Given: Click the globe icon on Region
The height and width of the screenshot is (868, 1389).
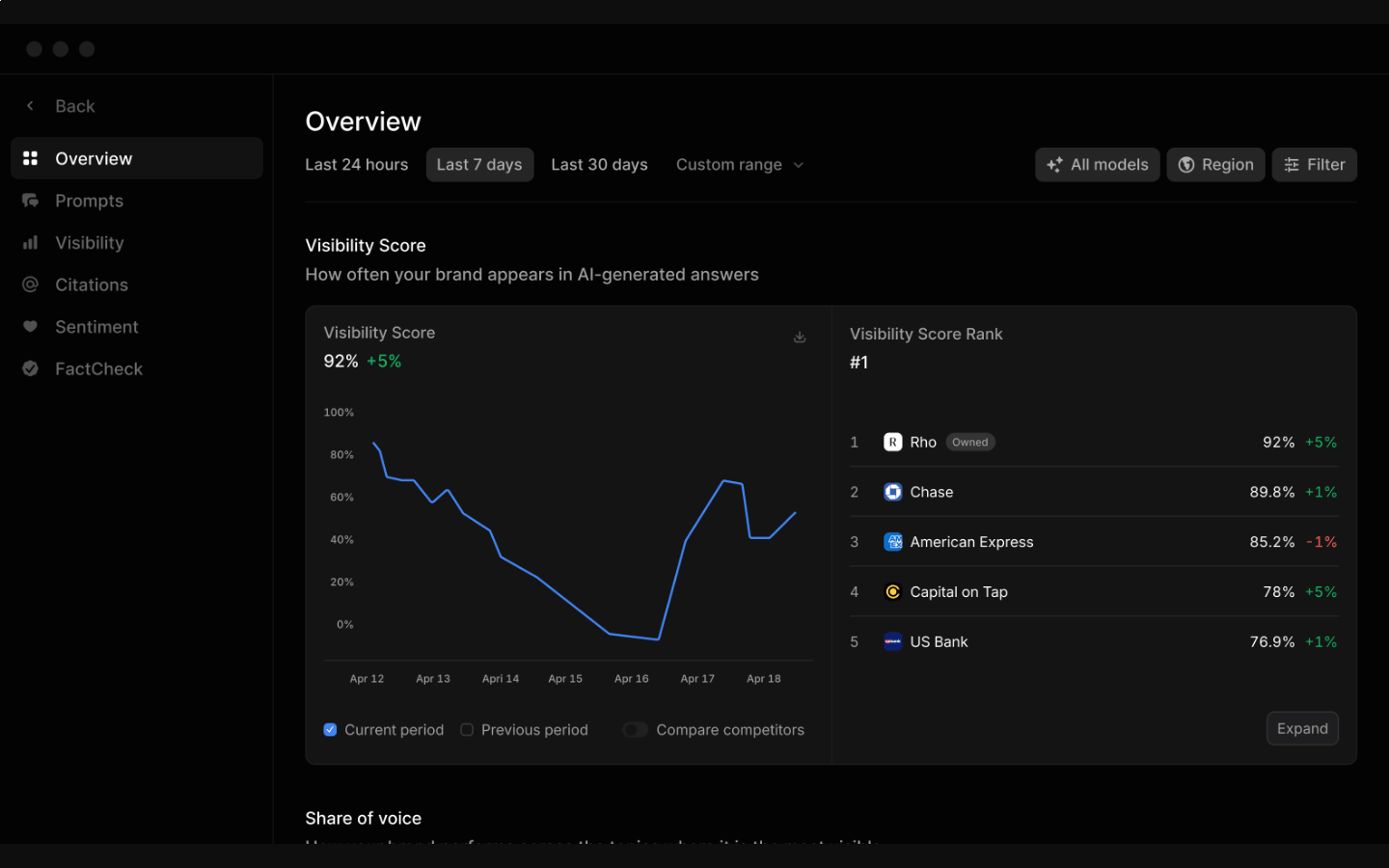Looking at the screenshot, I should [x=1186, y=165].
